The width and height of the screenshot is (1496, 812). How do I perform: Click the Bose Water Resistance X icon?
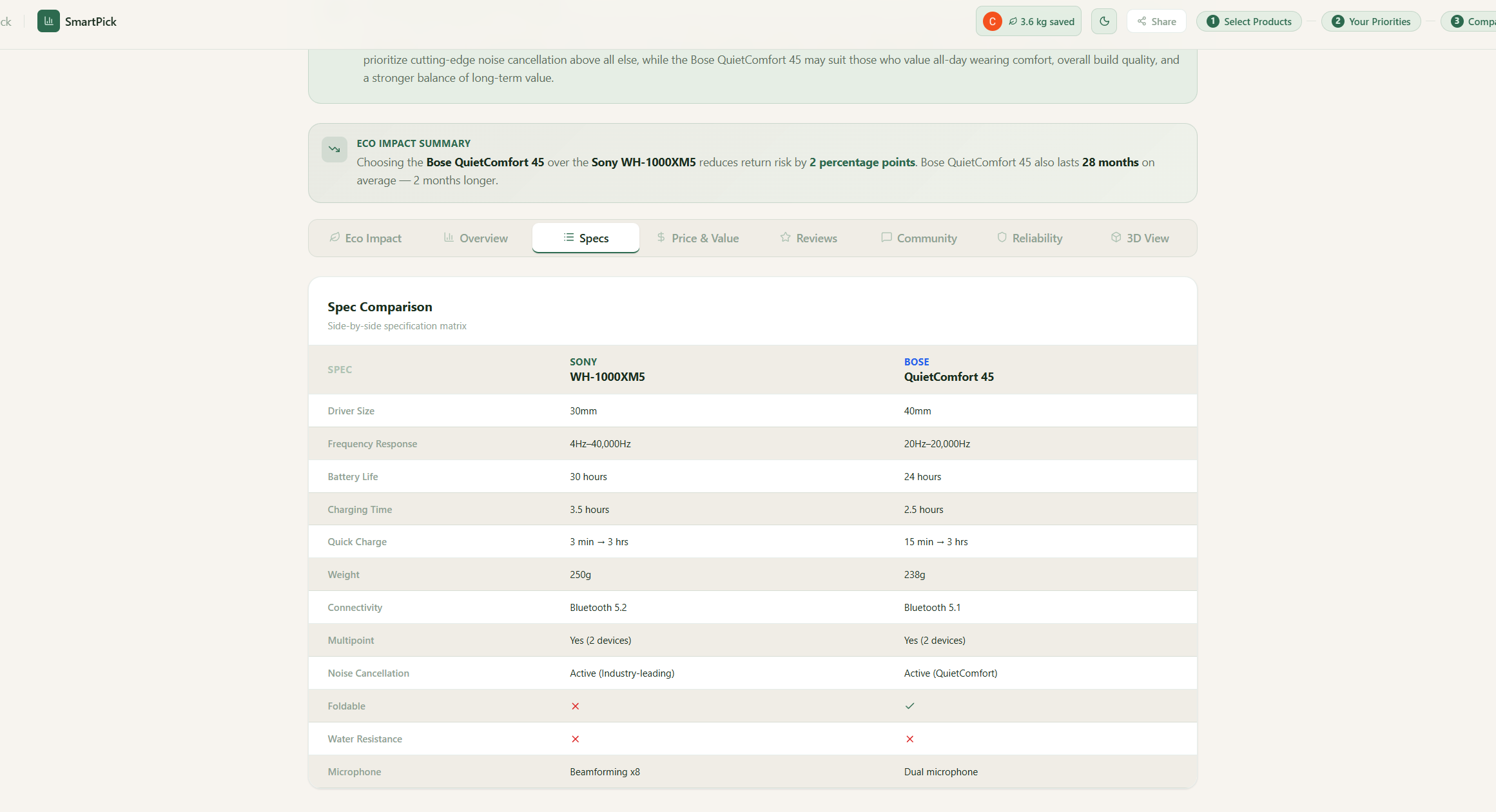[909, 739]
